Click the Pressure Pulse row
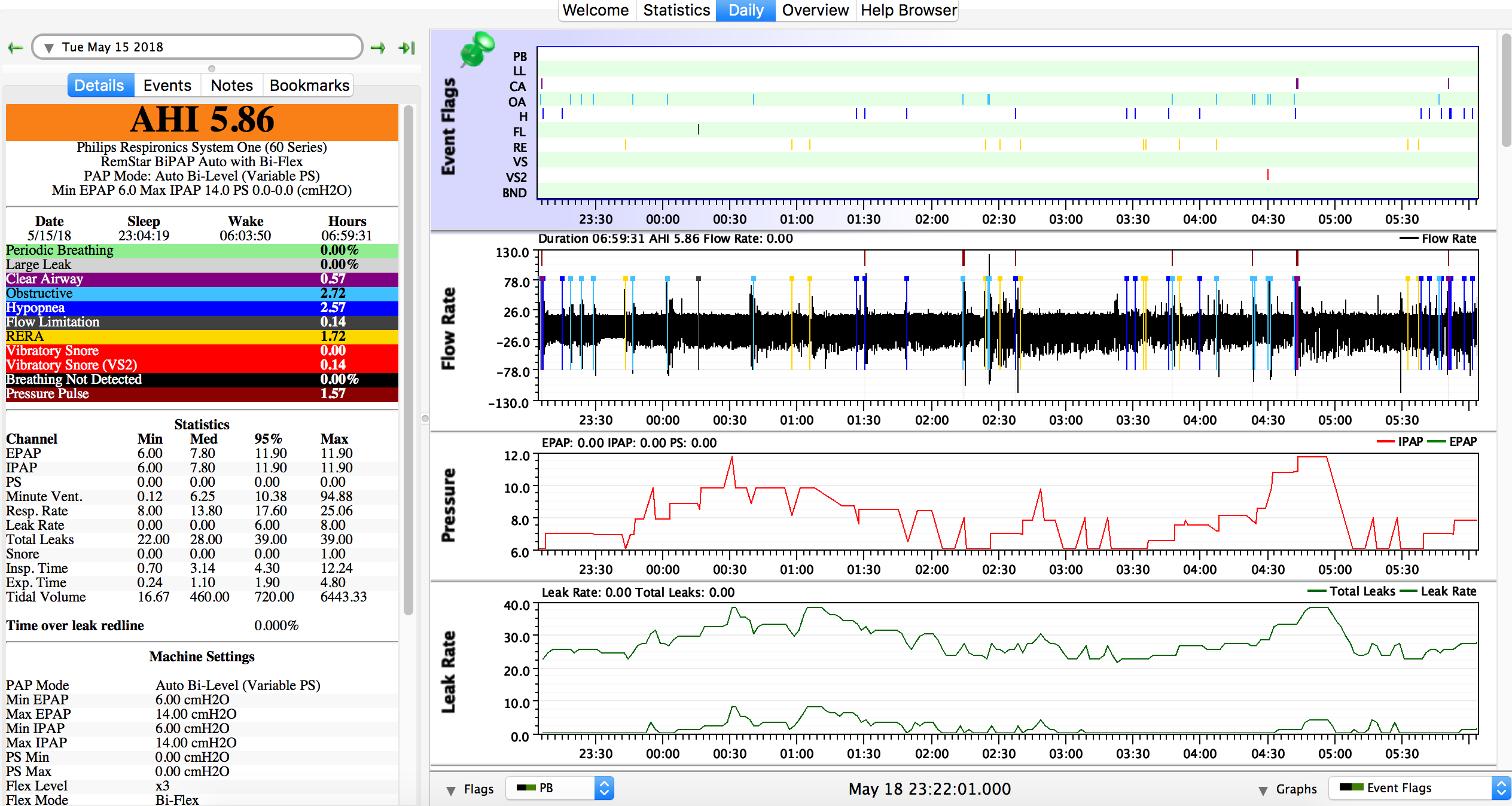 202,394
